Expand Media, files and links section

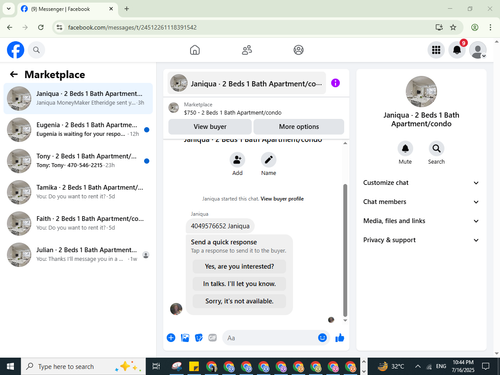(x=421, y=221)
